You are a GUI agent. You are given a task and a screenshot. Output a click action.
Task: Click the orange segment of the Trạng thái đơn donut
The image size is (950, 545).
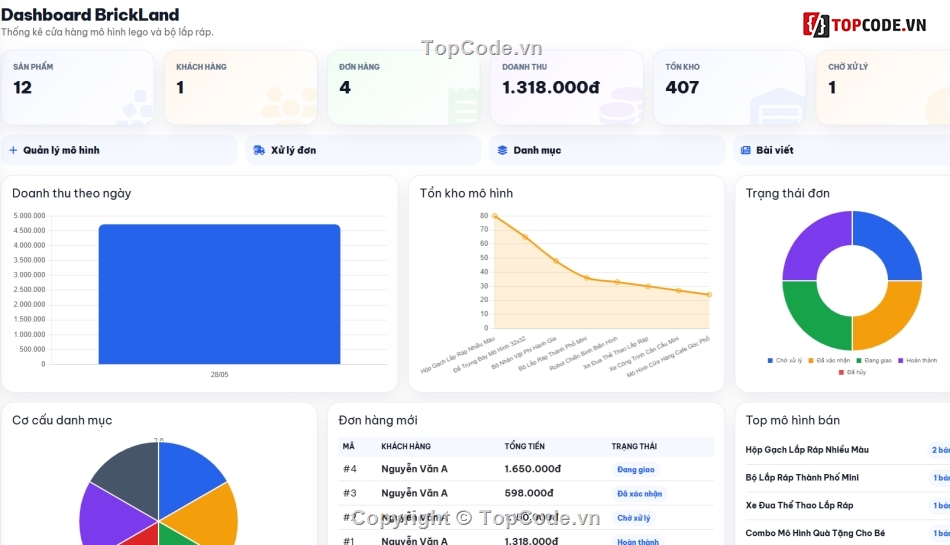(x=888, y=316)
